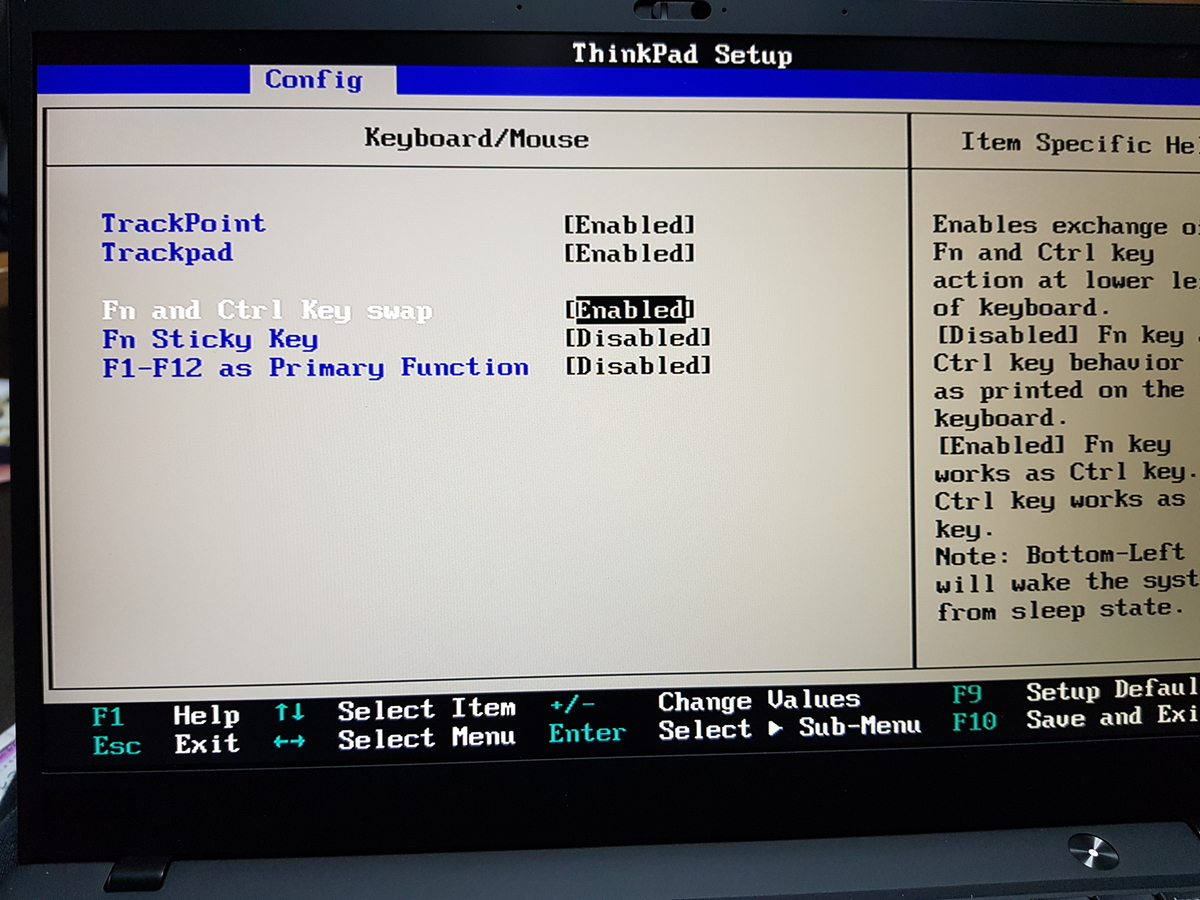Viewport: 1200px width, 900px height.
Task: Toggle the TrackPoint [Enabled] value
Action: click(x=629, y=225)
